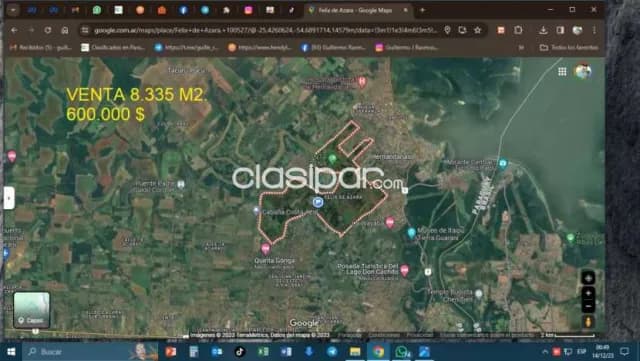Zoom in the map with plus button
The width and height of the screenshot is (640, 361).
point(588,293)
